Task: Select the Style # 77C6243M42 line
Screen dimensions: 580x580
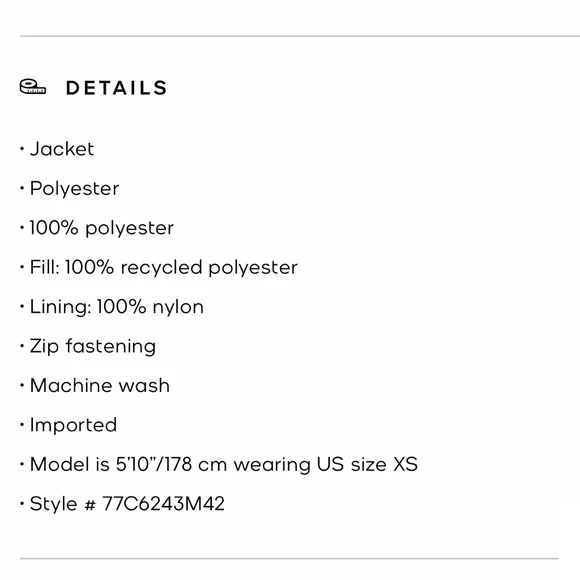Action: pos(127,504)
